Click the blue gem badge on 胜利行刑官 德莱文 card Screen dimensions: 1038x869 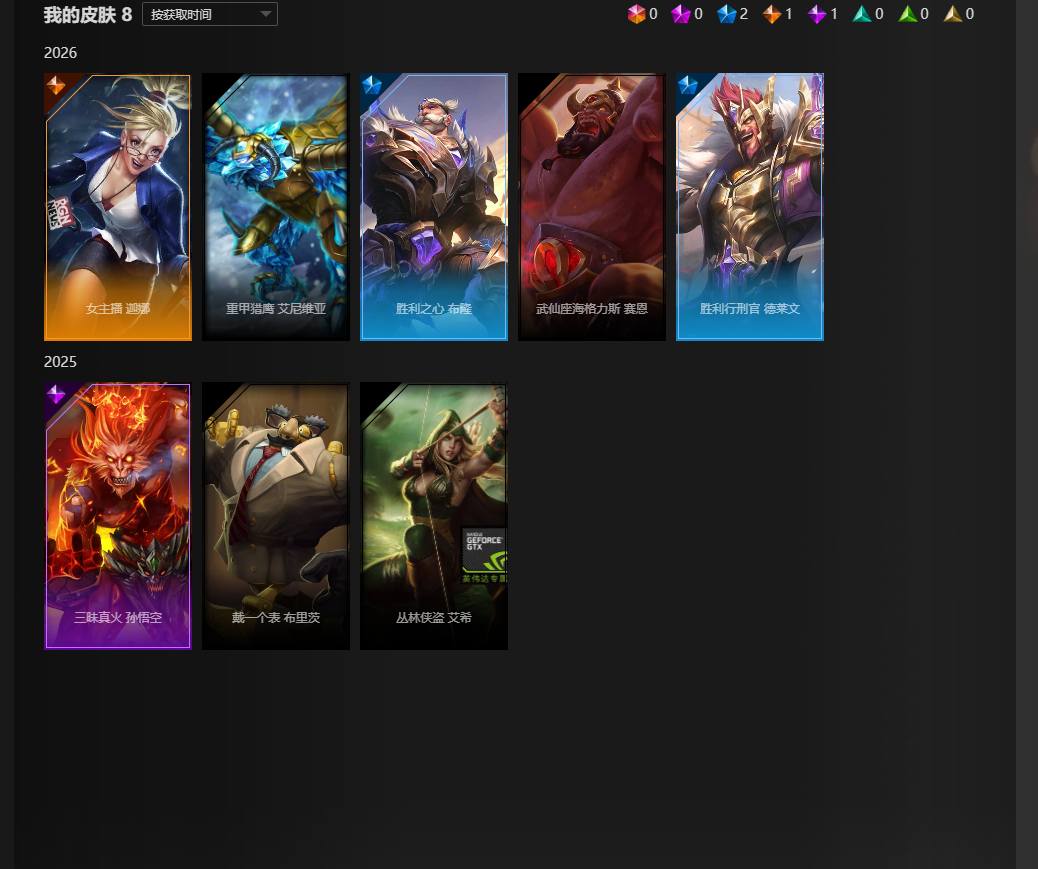[688, 85]
